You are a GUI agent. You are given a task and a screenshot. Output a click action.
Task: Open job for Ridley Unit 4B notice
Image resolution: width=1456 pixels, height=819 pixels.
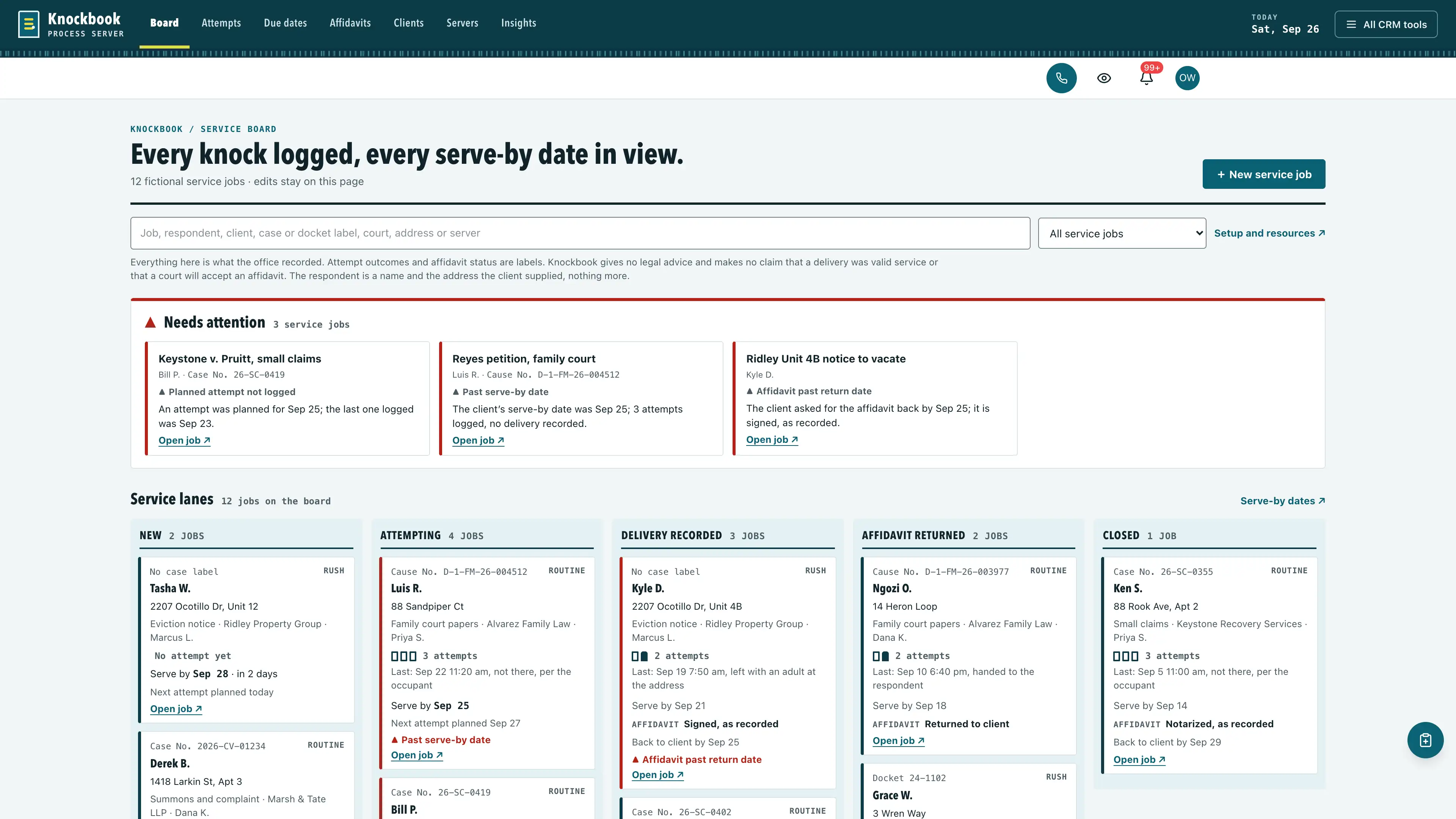pyautogui.click(x=772, y=439)
